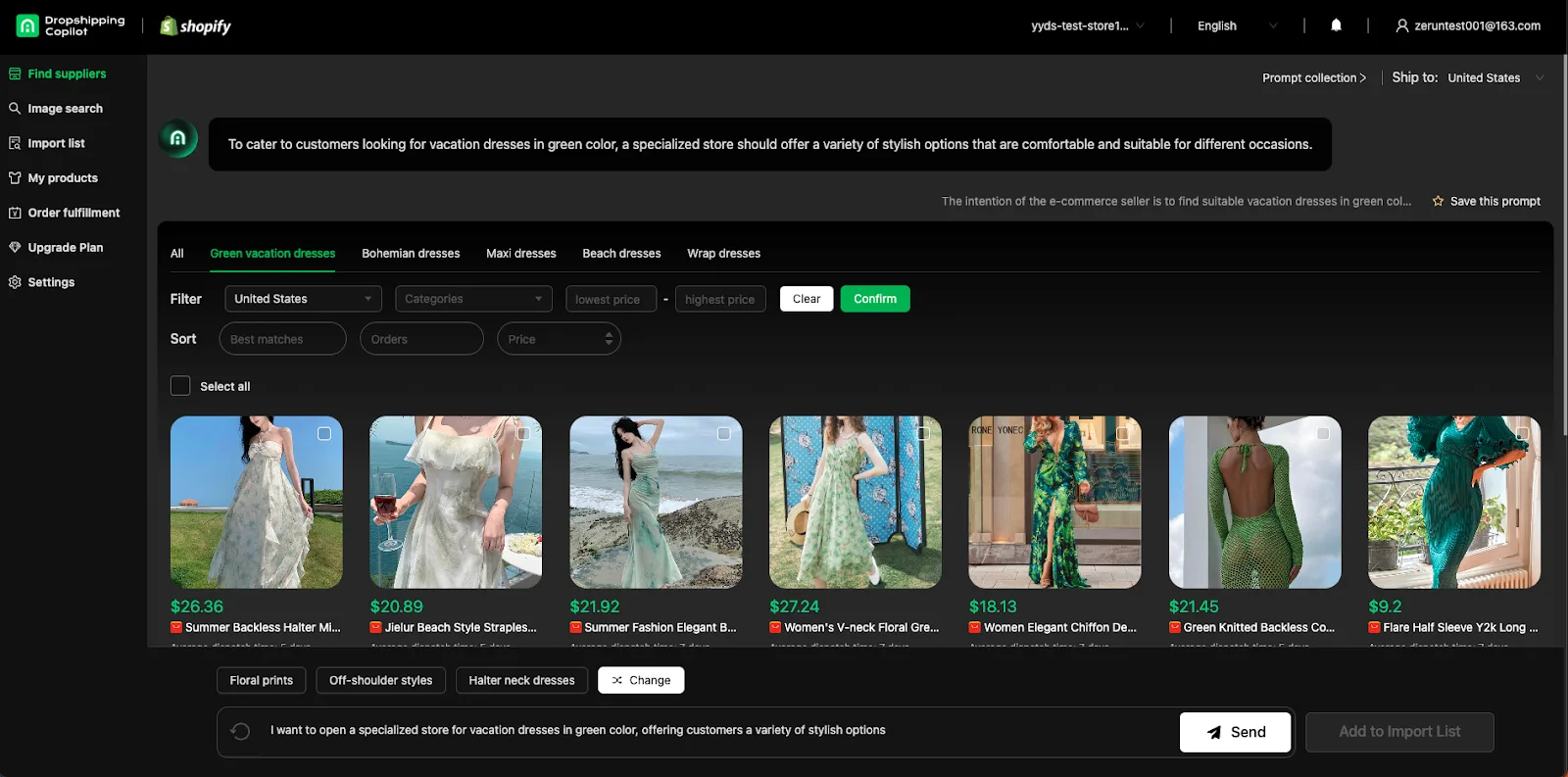The image size is (1568, 777).
Task: Go to My products page
Action: tap(63, 178)
